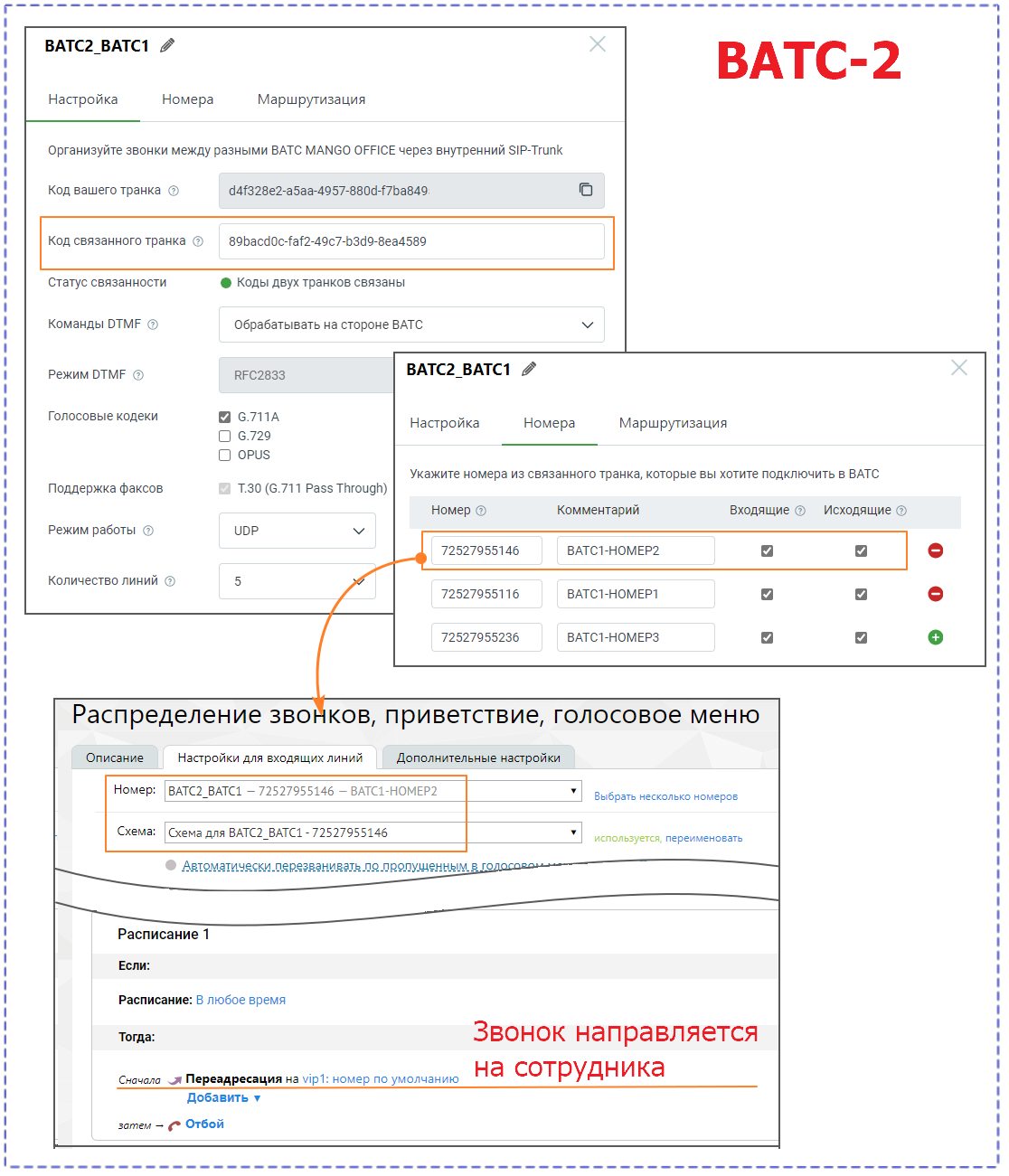The height and width of the screenshot is (1176, 1009).
Task: Click the 72527955236 number input
Action: pyautogui.click(x=486, y=637)
